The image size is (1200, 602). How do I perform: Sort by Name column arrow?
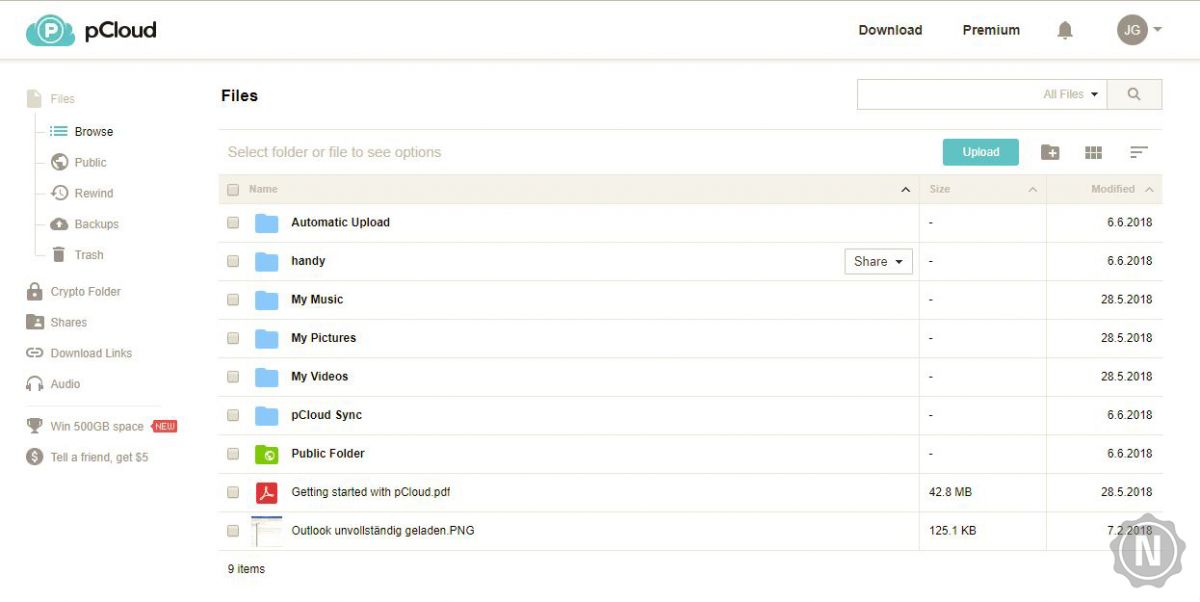pos(906,189)
